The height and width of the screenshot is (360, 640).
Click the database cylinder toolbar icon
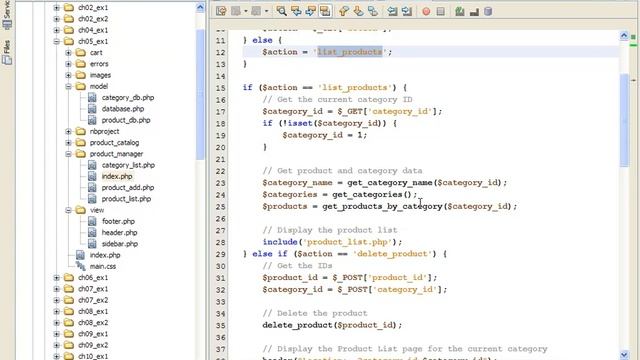[488, 11]
